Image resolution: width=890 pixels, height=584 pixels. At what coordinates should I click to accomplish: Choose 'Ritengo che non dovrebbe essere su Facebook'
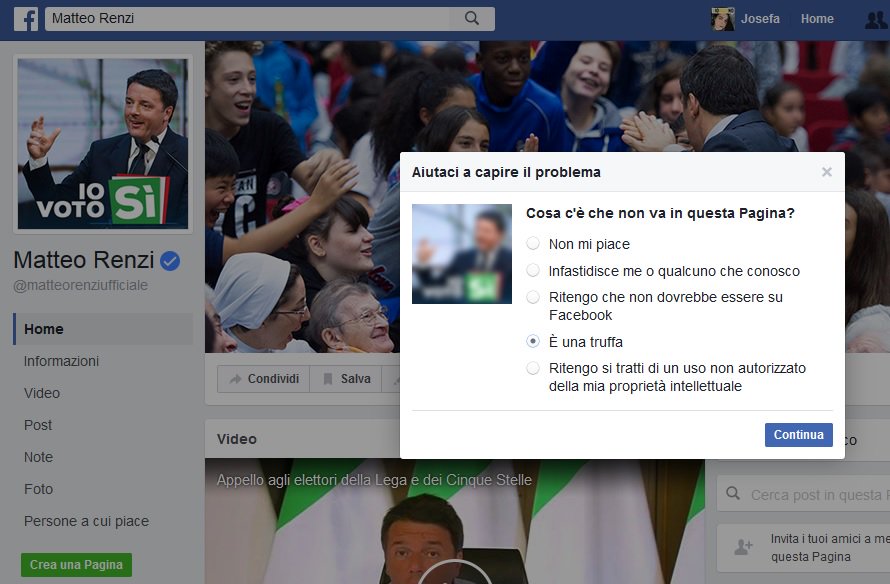coord(532,297)
